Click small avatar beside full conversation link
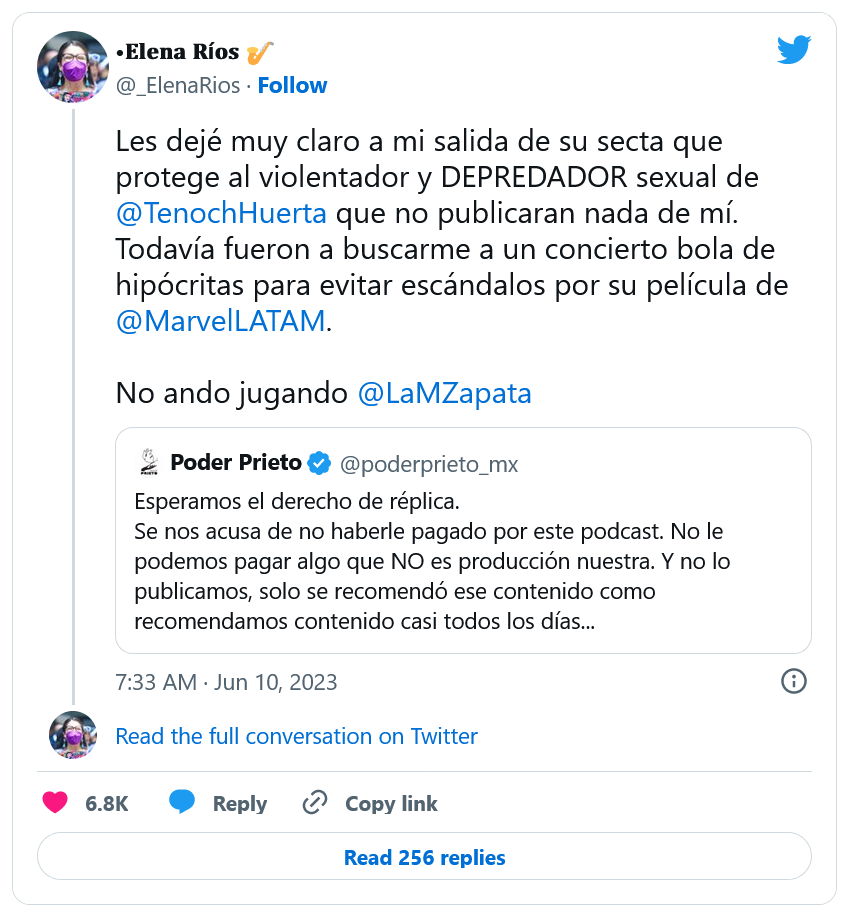Screen dimensions: 847x916 pyautogui.click(x=73, y=736)
